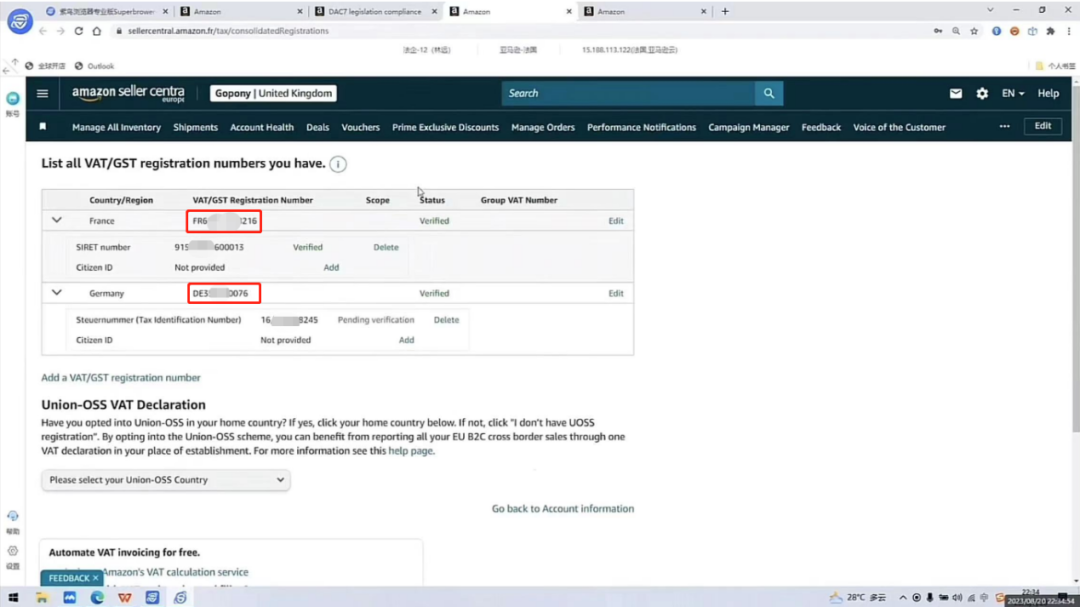Switch to the Superbrowser tab

coord(107,12)
